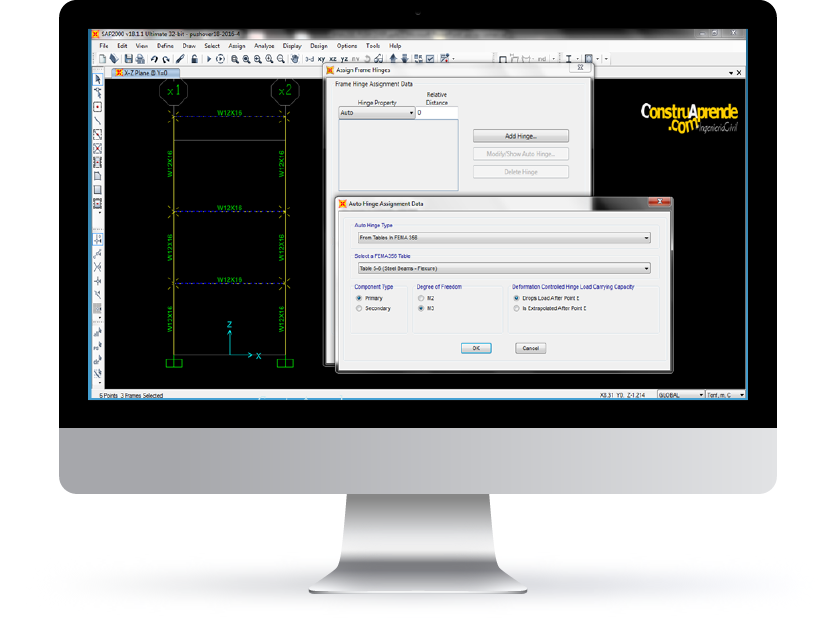Click the Move Up in list arrow
Viewport: 836px width, 640px height.
pyautogui.click(x=393, y=59)
